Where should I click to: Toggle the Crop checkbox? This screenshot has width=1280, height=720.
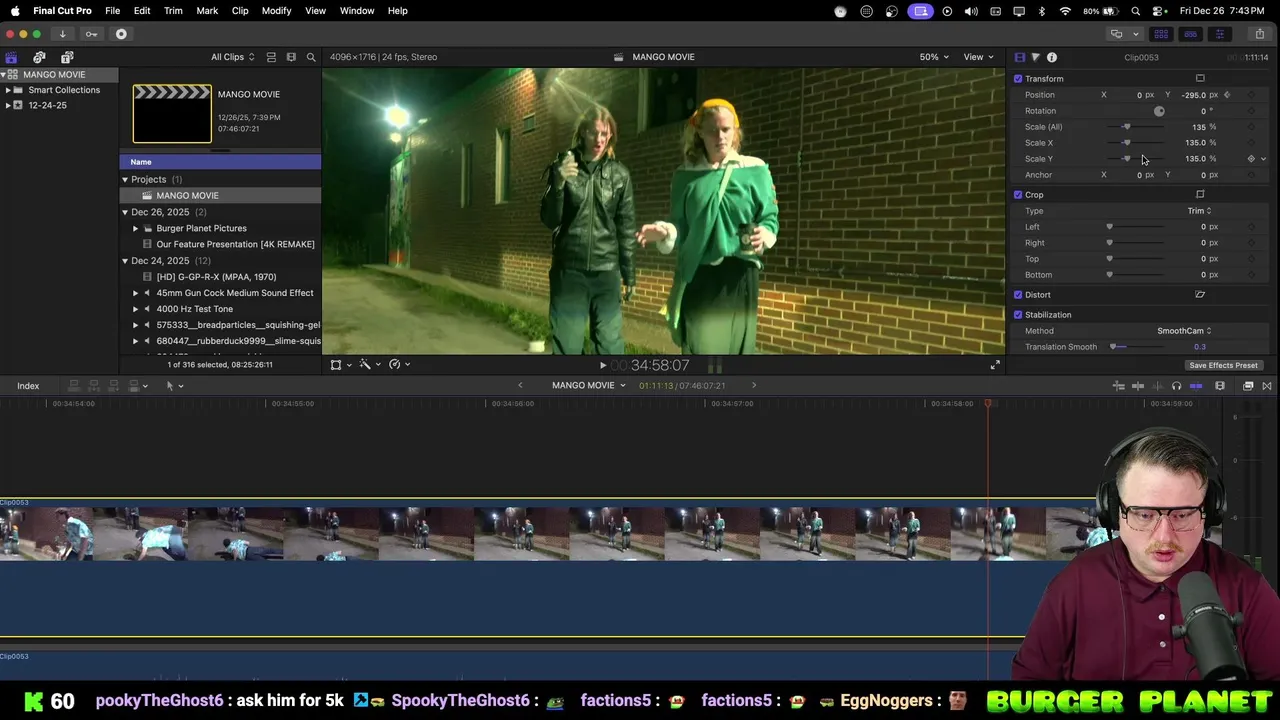[1018, 194]
